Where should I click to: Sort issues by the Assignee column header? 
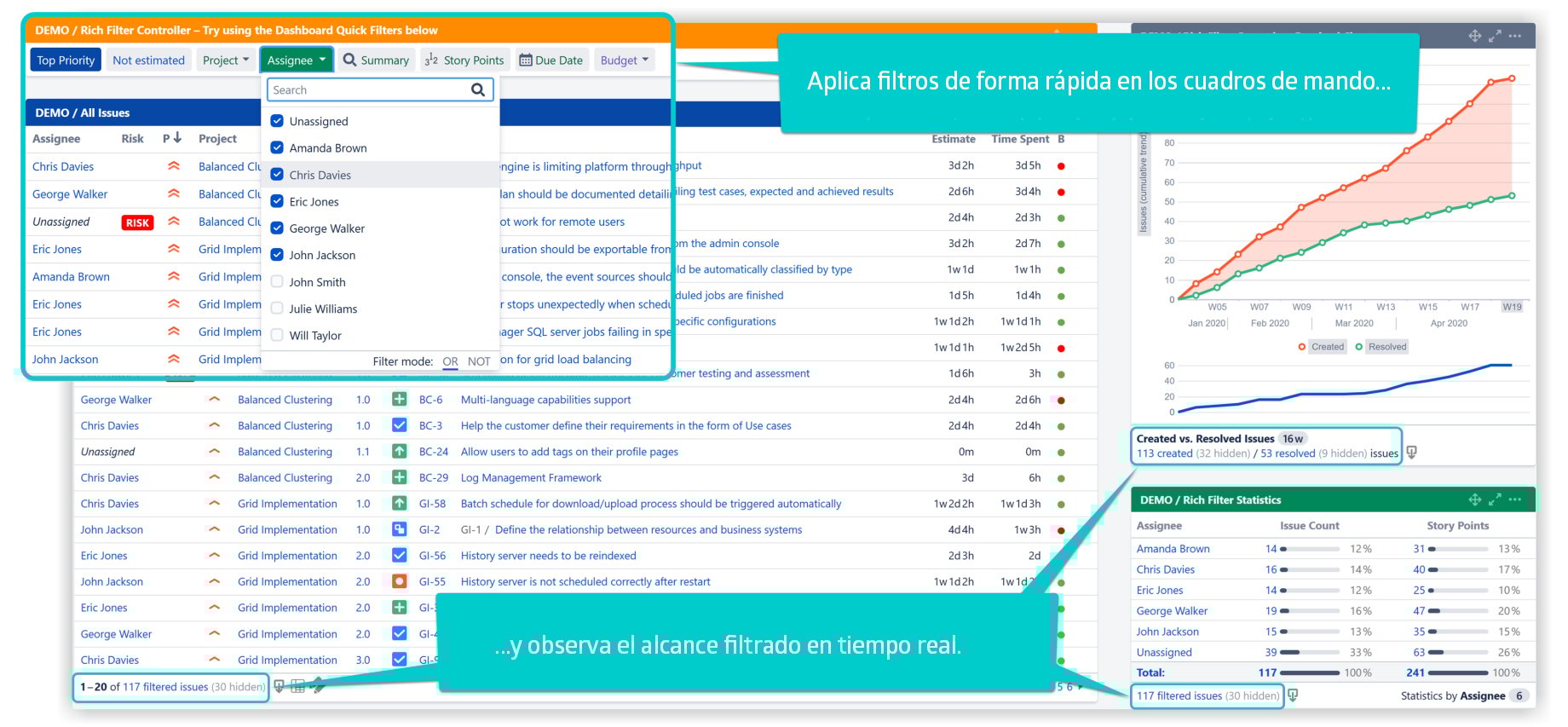tap(56, 138)
